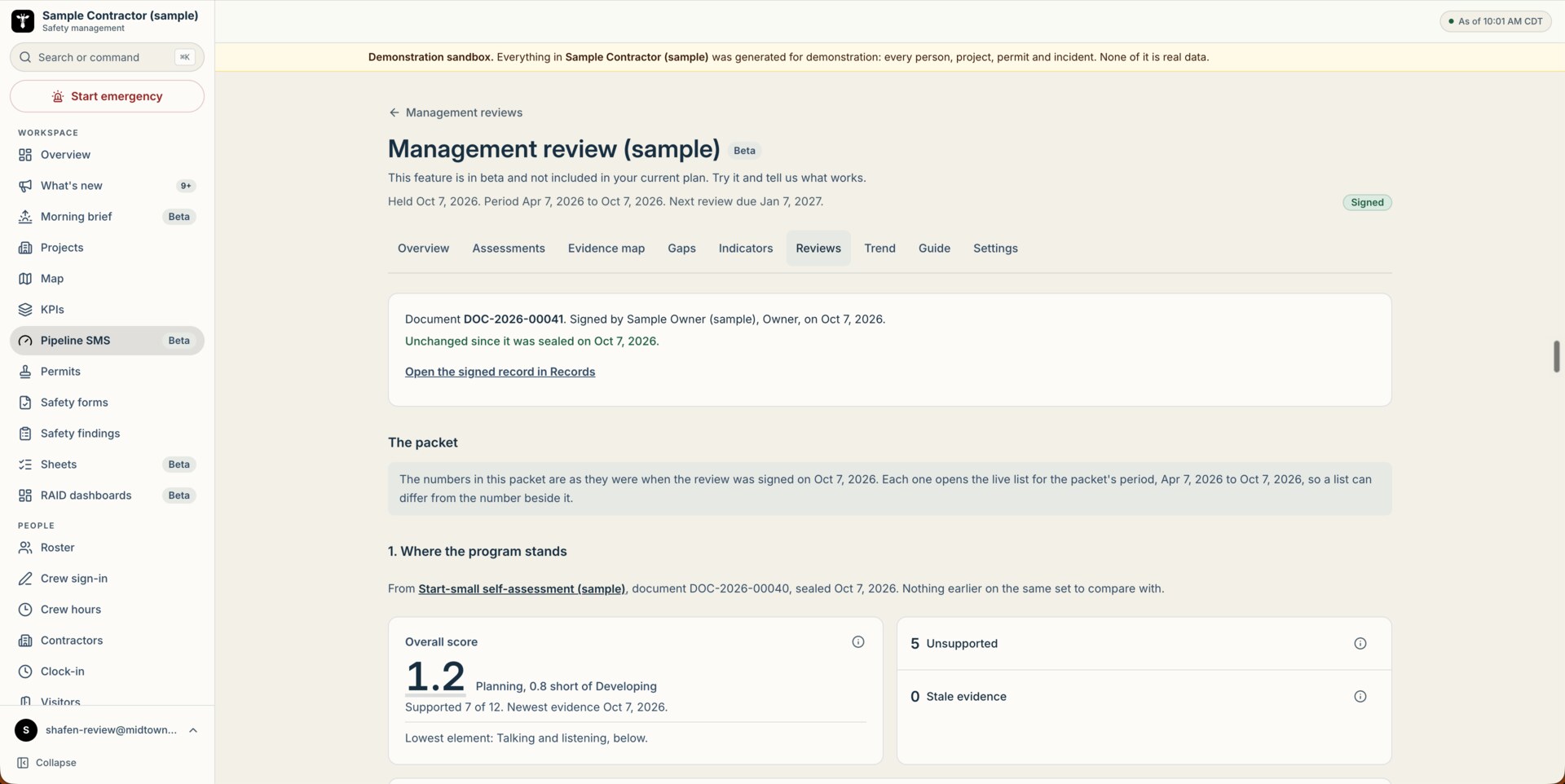Open Safety forms page
1565x784 pixels.
(x=107, y=403)
